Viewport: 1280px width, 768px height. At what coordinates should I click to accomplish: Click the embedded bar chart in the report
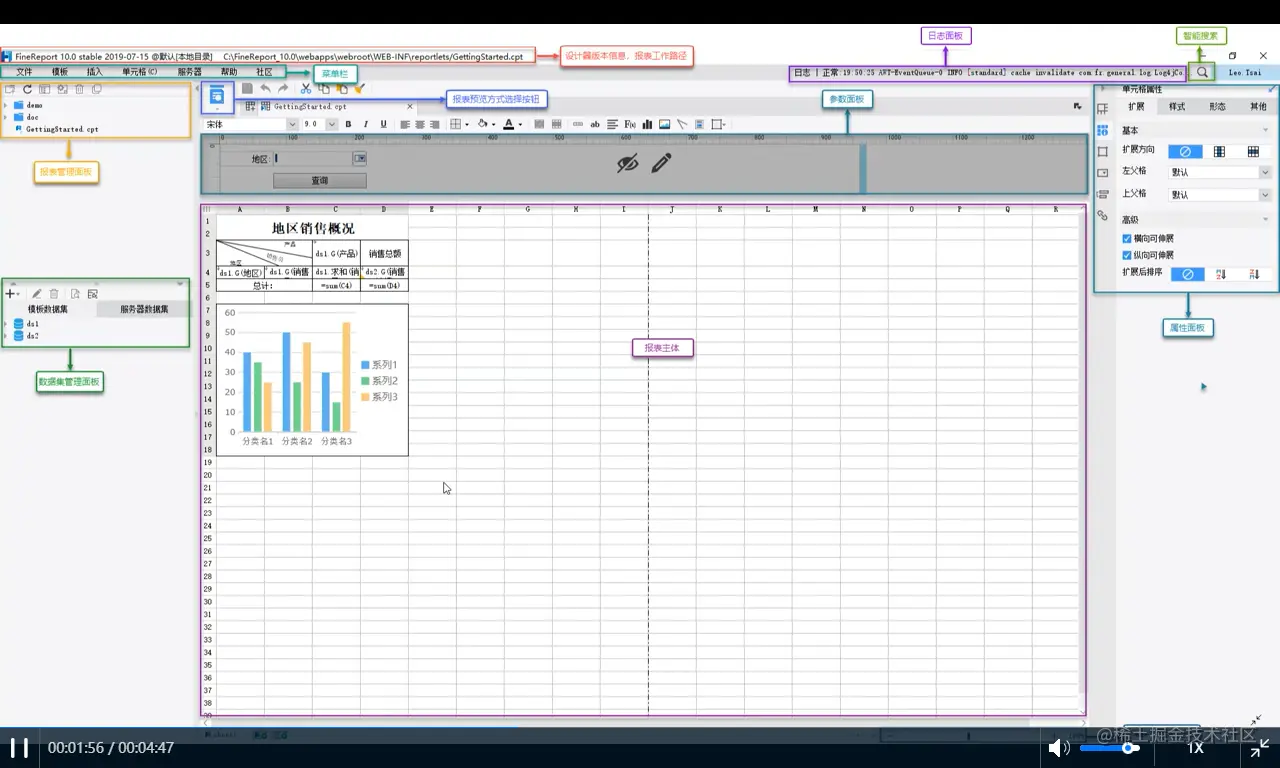tap(312, 380)
